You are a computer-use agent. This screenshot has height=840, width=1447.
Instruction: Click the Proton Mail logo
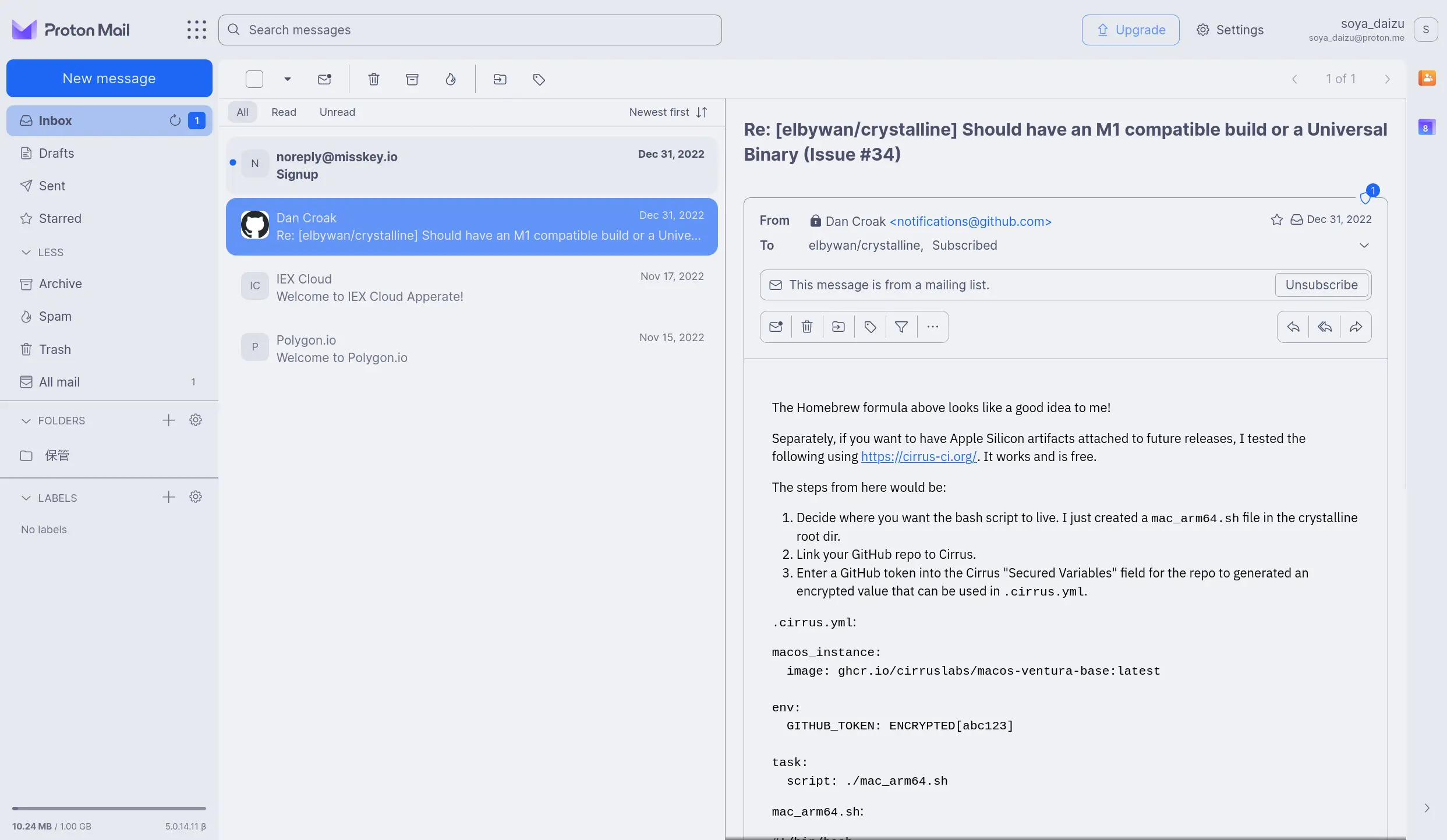(71, 30)
